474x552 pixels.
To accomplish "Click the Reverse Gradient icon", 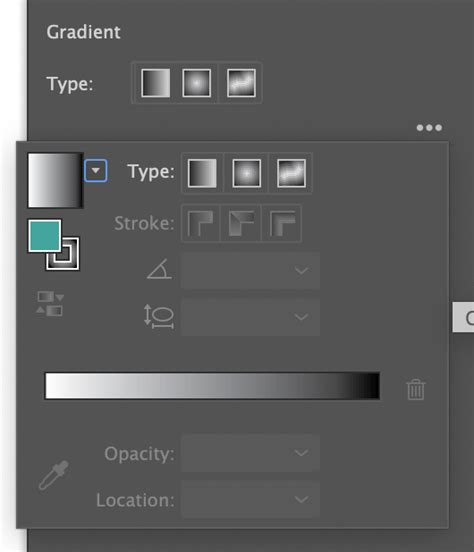I will point(50,304).
